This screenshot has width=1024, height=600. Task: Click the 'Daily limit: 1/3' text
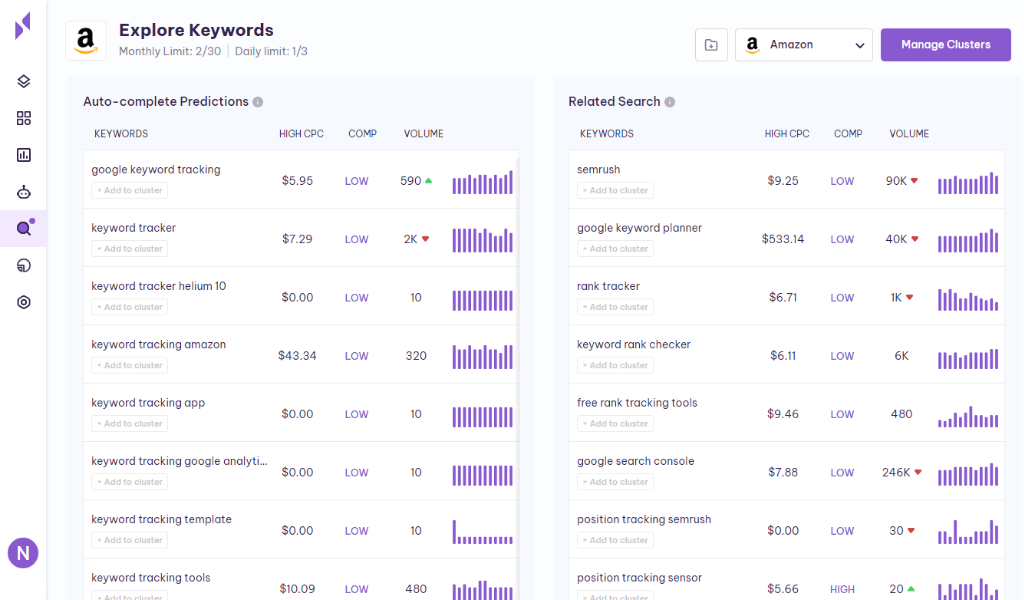pos(271,51)
